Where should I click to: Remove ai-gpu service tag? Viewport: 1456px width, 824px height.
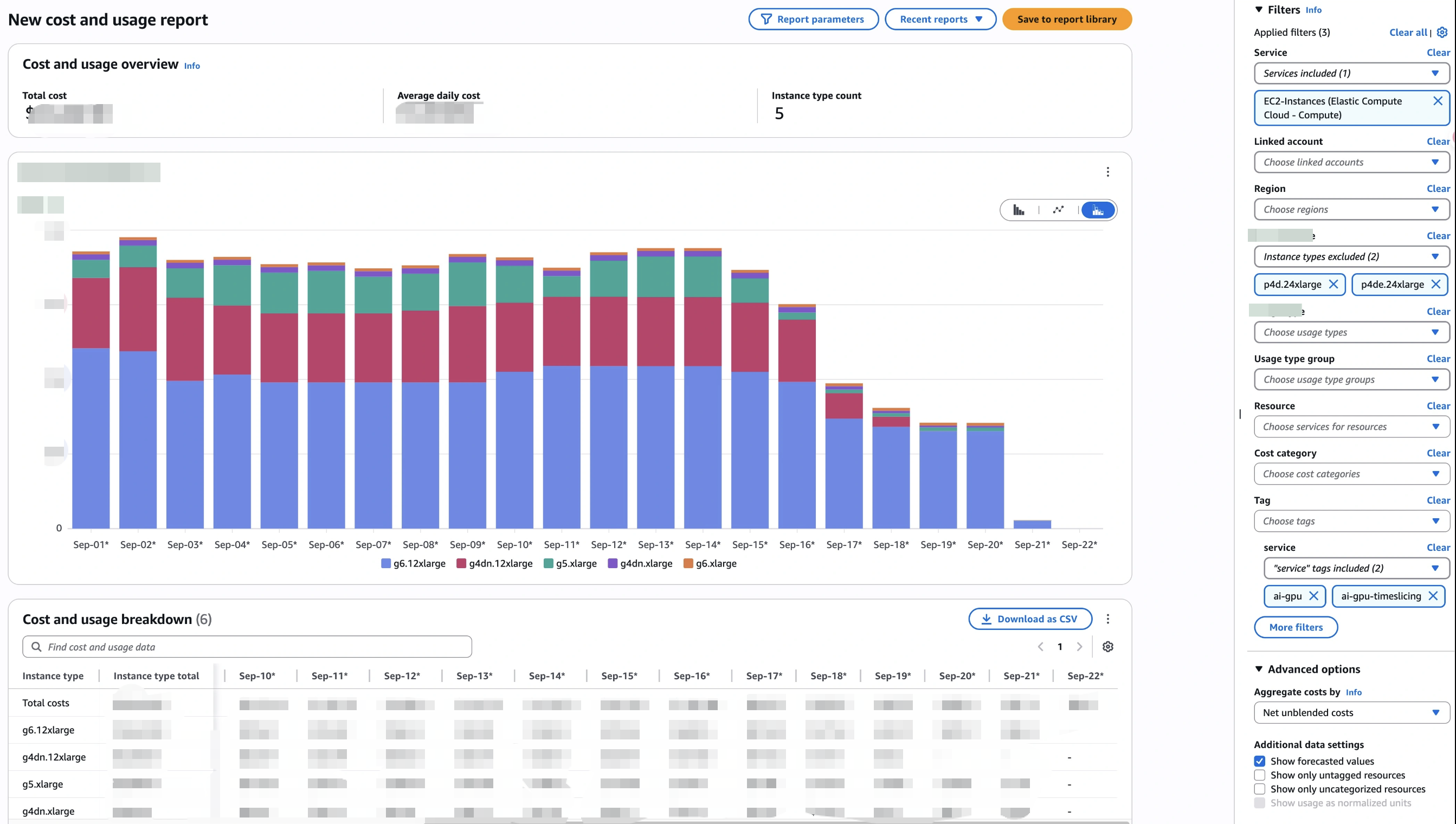[x=1313, y=596]
